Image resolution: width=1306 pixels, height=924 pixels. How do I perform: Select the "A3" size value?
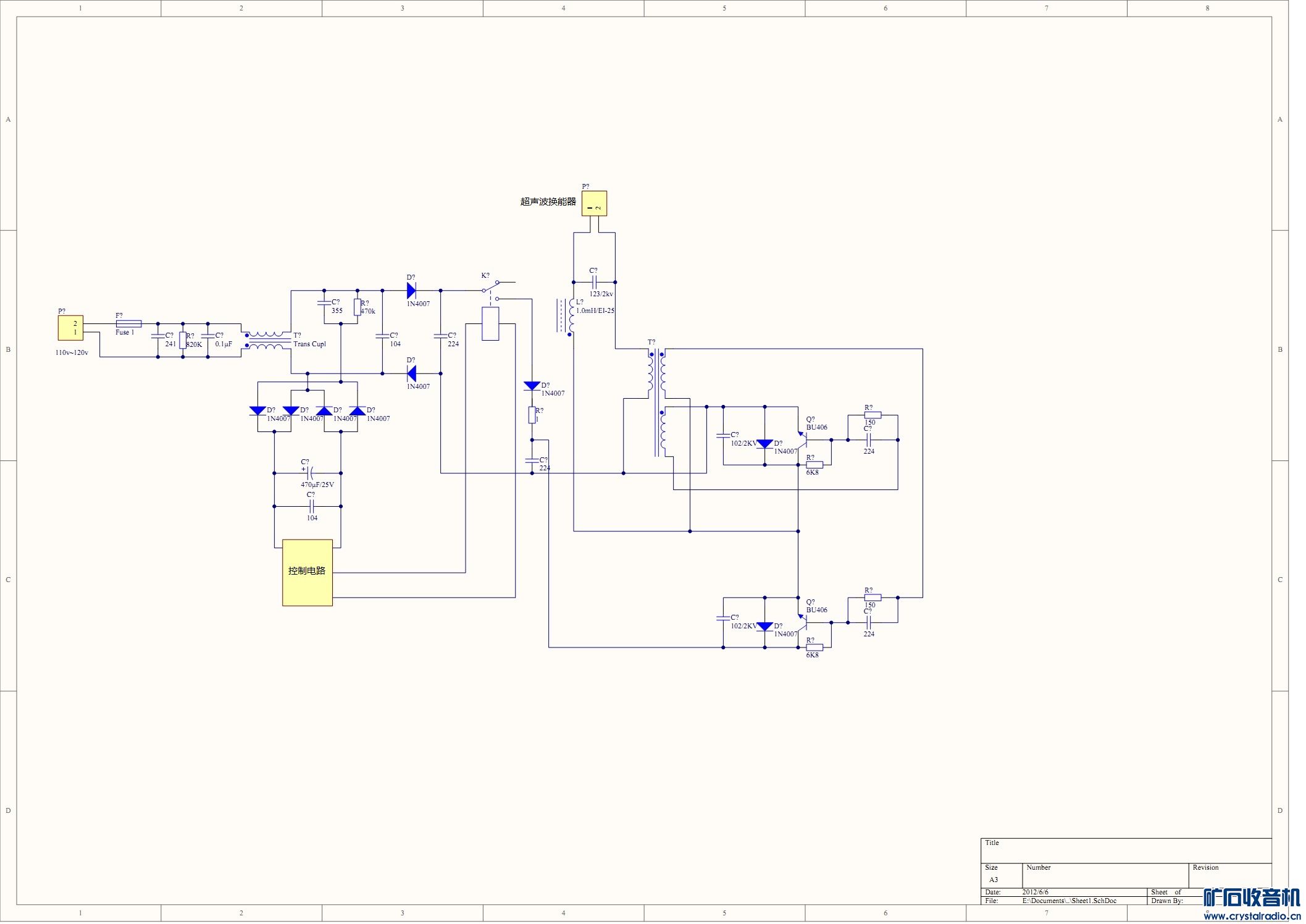click(994, 880)
